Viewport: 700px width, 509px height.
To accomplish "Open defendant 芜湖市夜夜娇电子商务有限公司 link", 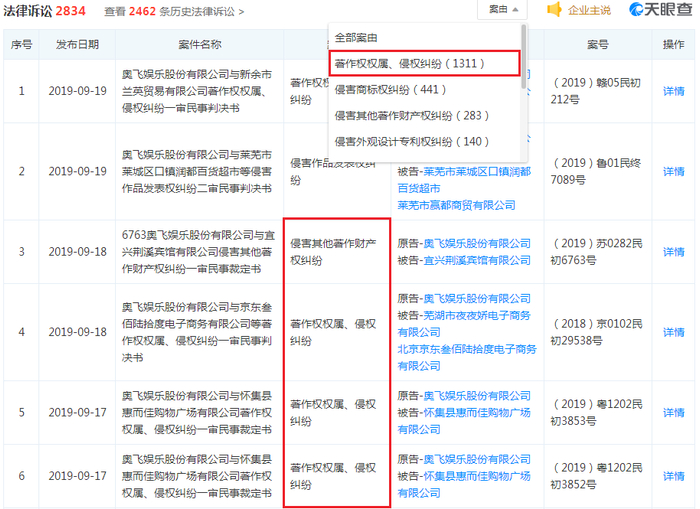I will click(464, 324).
